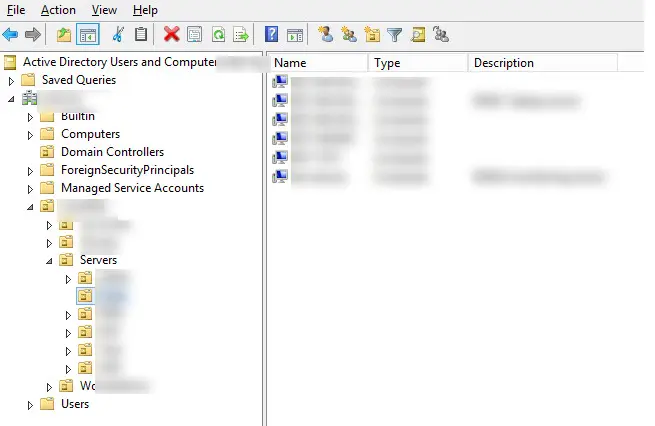Sort by the Name column header

click(317, 63)
